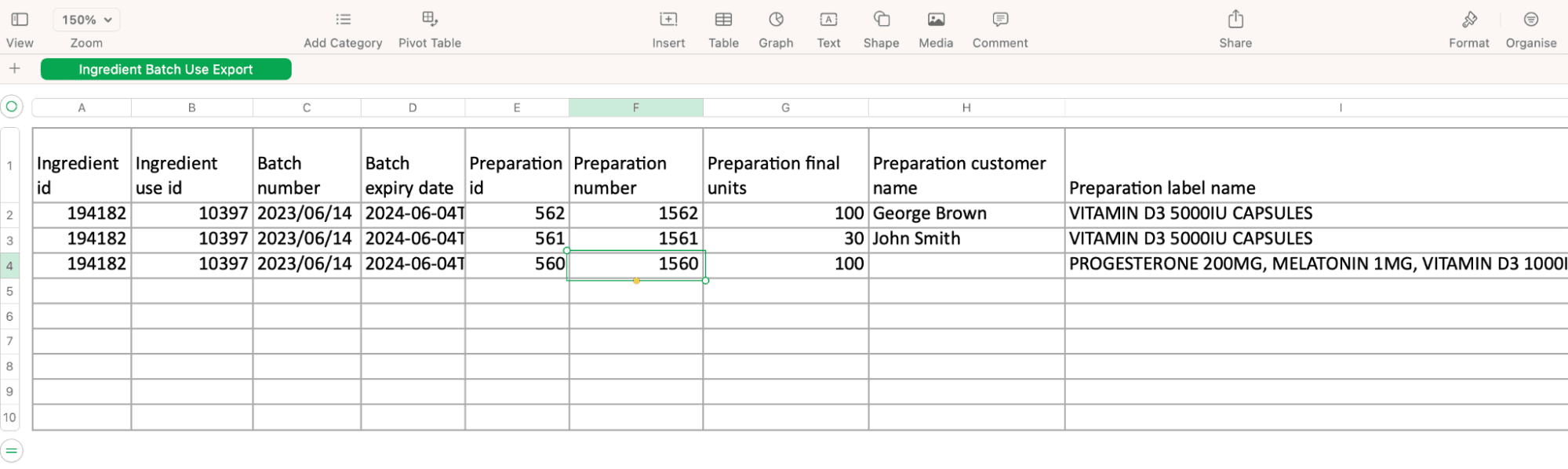Select the Preparation id cell 561
The height and width of the screenshot is (469, 1568).
517,239
